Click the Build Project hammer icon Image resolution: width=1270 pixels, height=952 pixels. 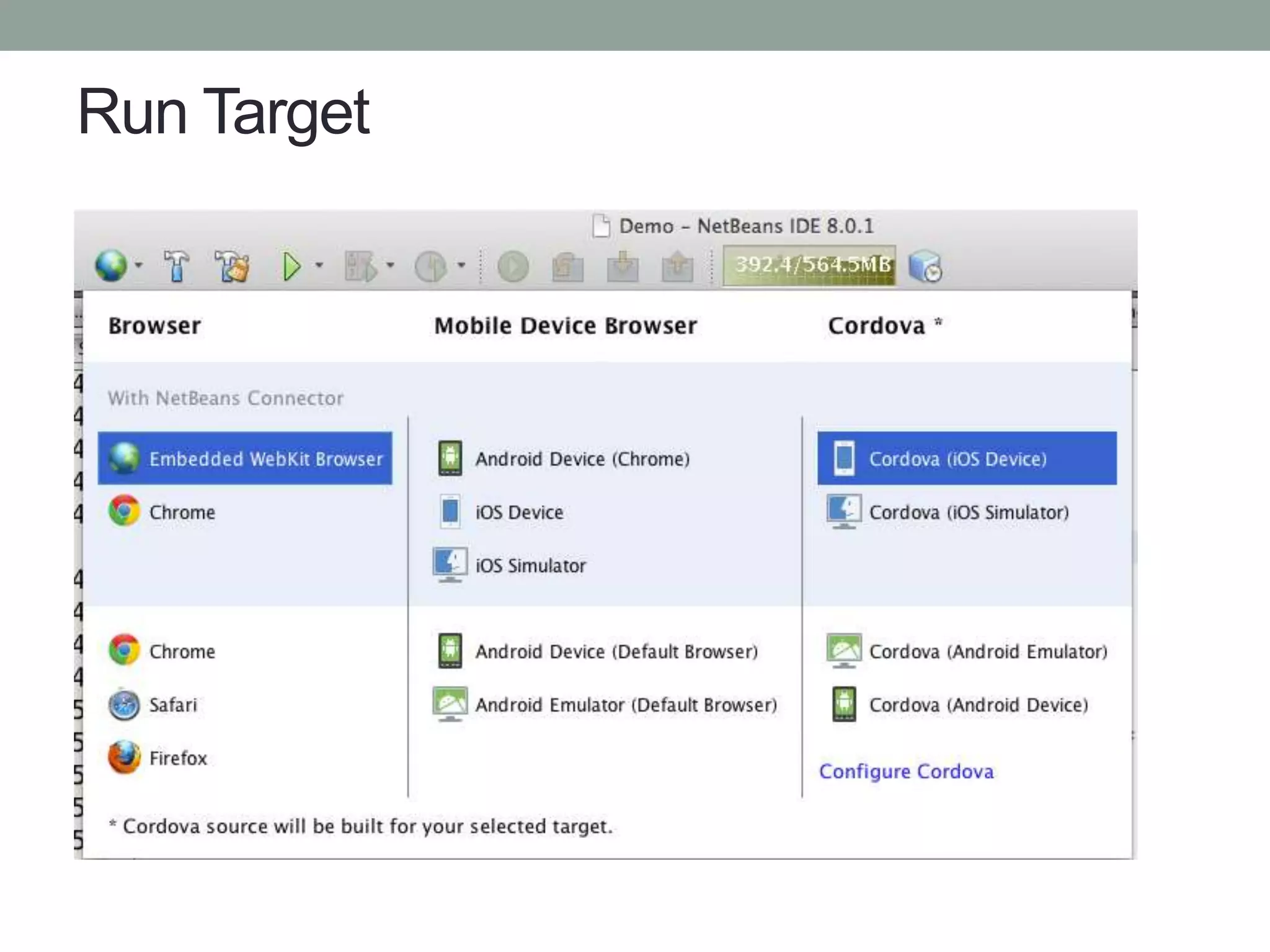coord(177,267)
